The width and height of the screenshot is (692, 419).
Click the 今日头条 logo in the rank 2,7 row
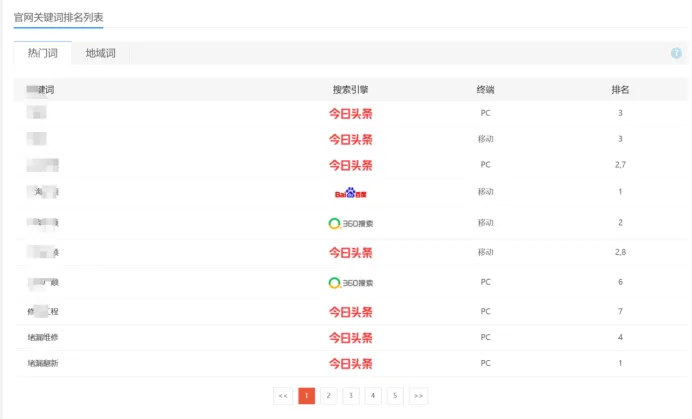coord(350,165)
